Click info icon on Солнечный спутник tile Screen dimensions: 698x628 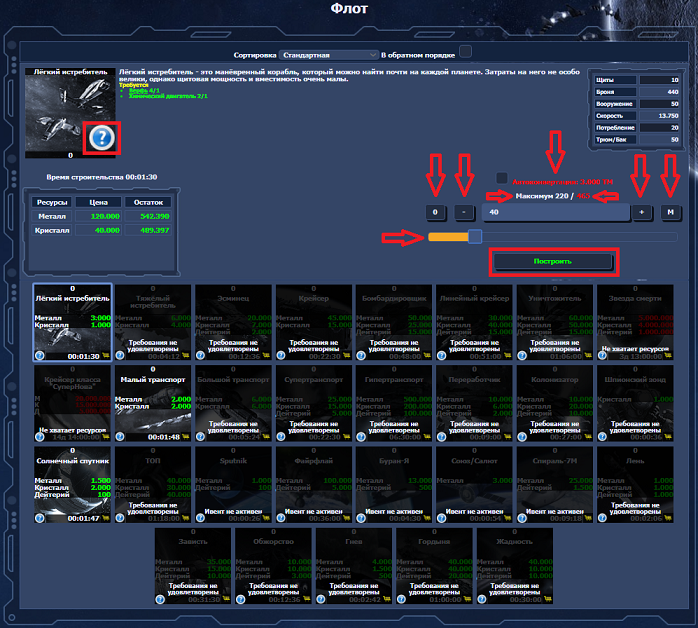click(40, 518)
